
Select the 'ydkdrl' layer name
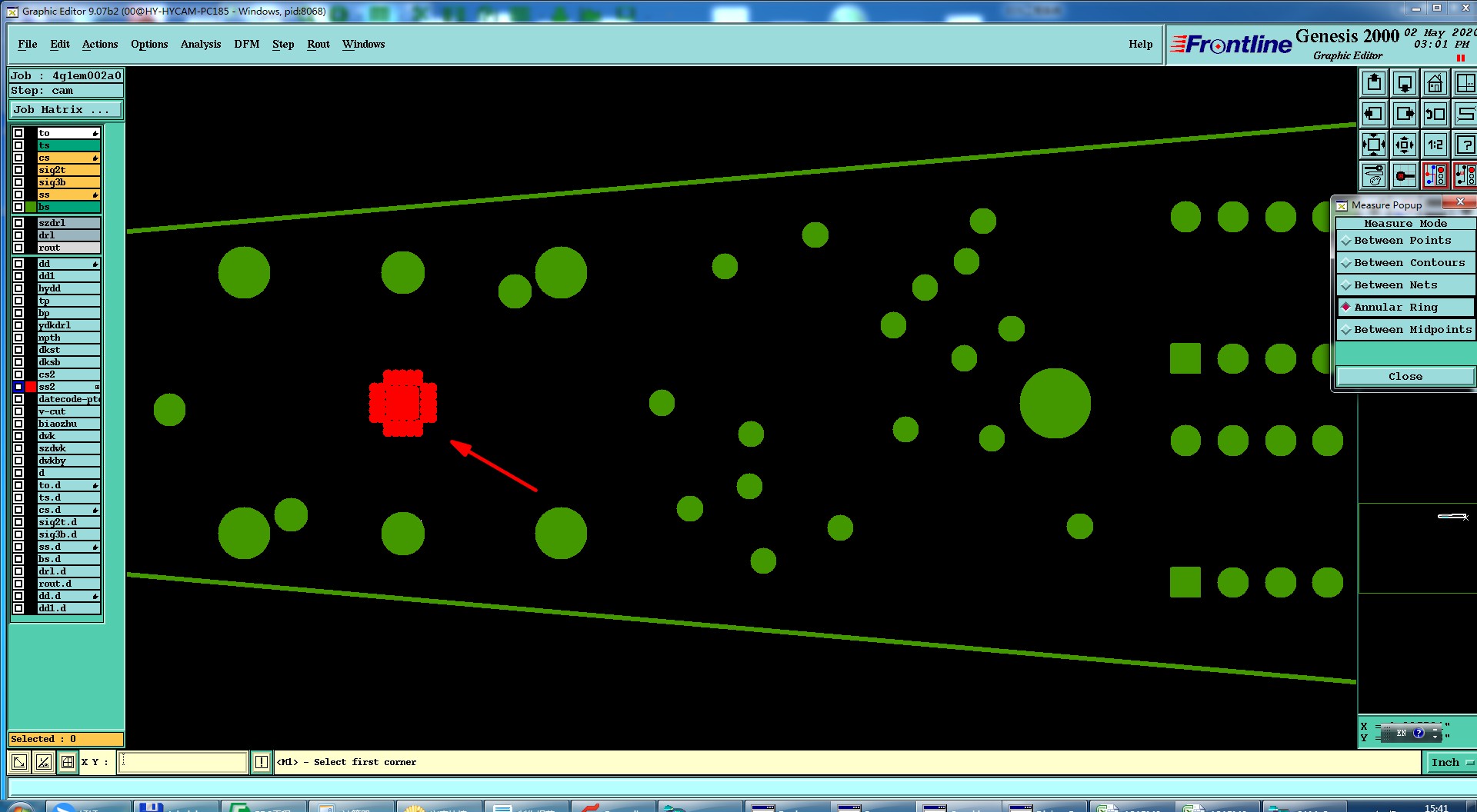coord(68,325)
